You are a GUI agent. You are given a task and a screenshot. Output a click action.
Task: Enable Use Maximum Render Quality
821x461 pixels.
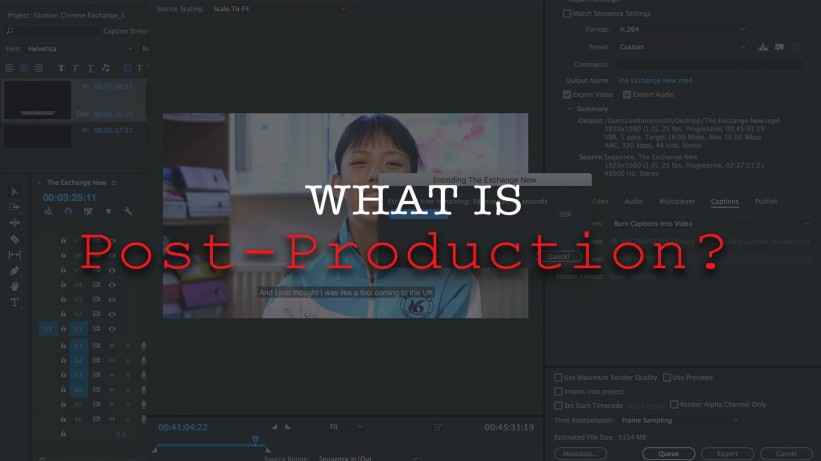[x=558, y=378]
